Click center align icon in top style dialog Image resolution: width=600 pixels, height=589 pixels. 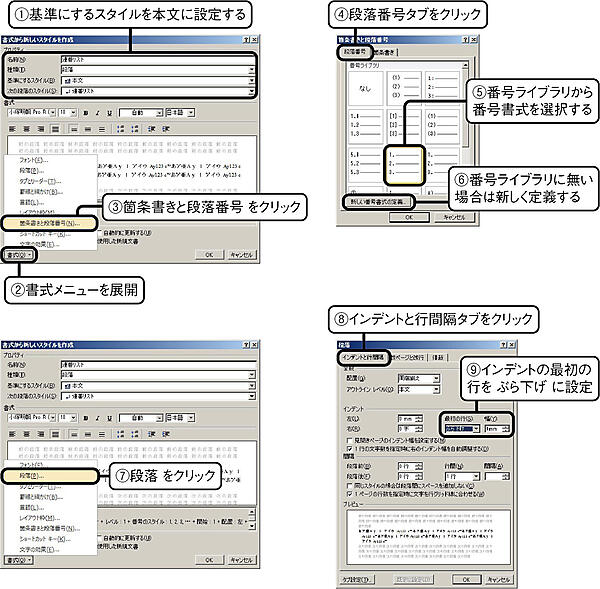(26, 129)
